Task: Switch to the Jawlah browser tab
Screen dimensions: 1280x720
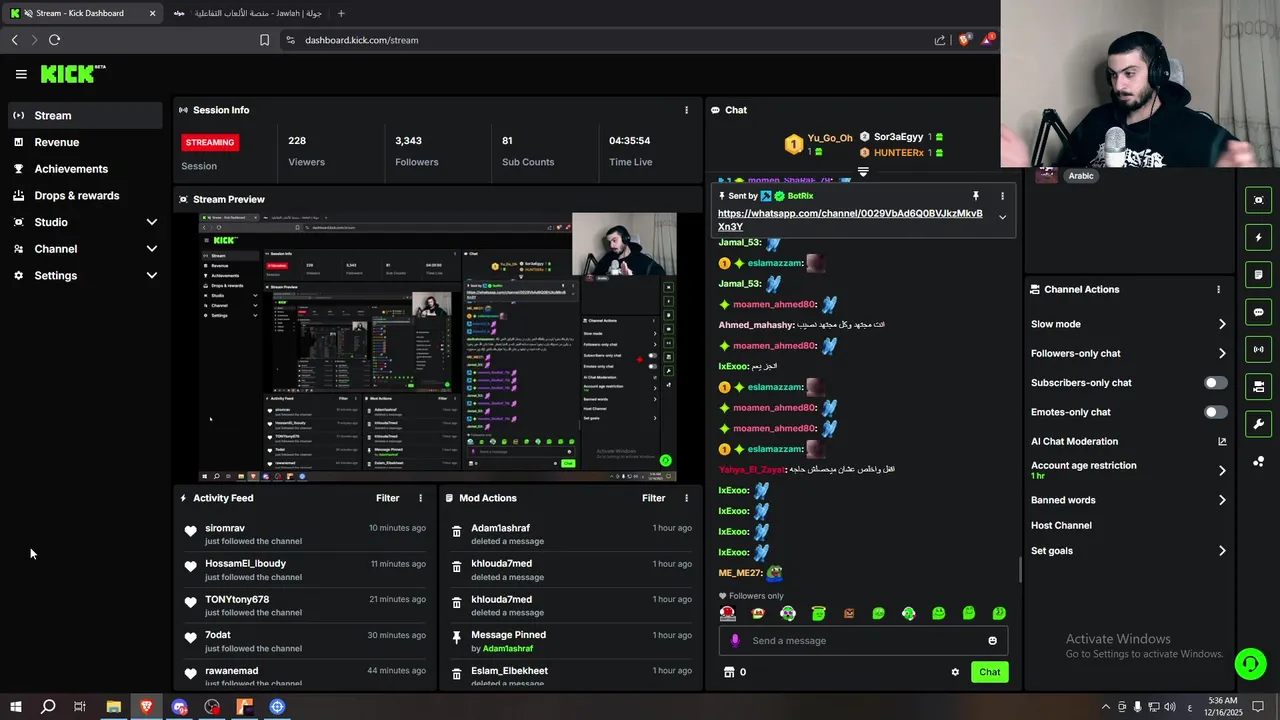Action: click(247, 13)
